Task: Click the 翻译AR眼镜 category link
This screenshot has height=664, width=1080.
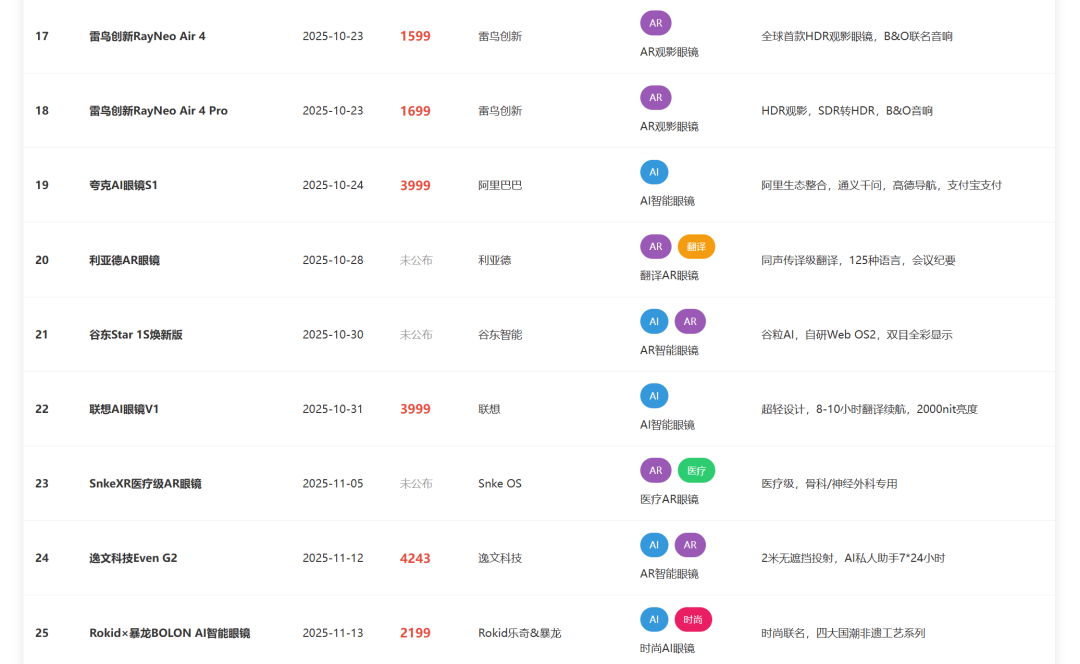Action: 669,274
